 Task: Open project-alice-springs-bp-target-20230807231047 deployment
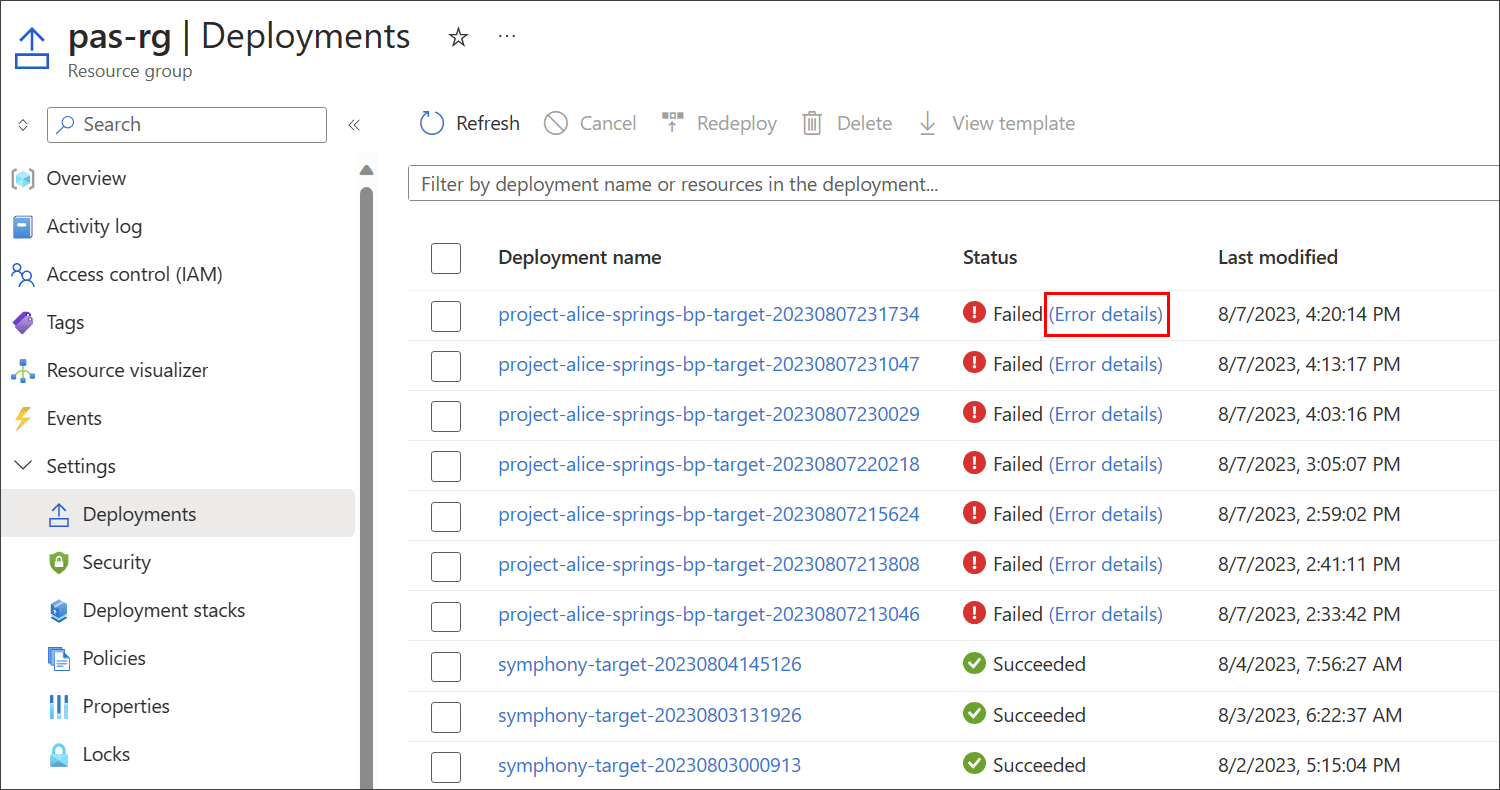tap(708, 364)
